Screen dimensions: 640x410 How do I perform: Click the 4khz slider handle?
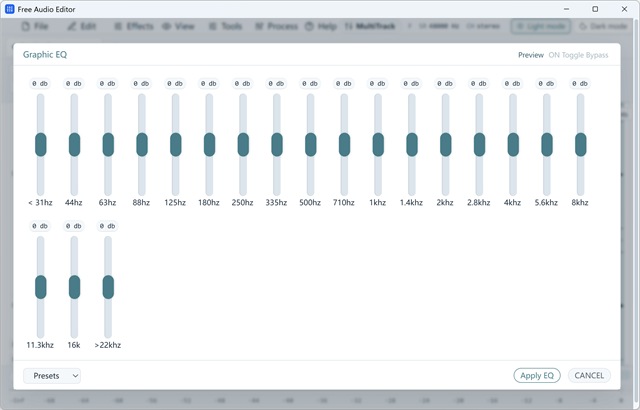513,144
